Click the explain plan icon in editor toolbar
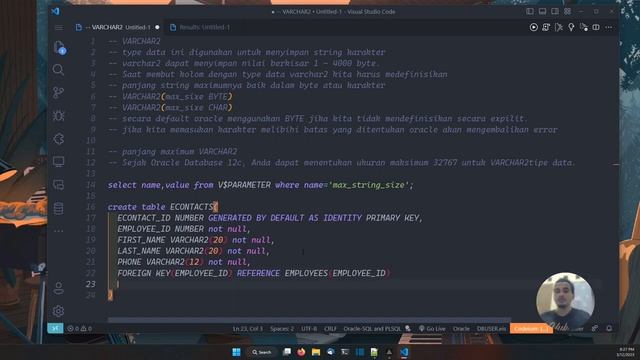640x360 pixels. (559, 27)
